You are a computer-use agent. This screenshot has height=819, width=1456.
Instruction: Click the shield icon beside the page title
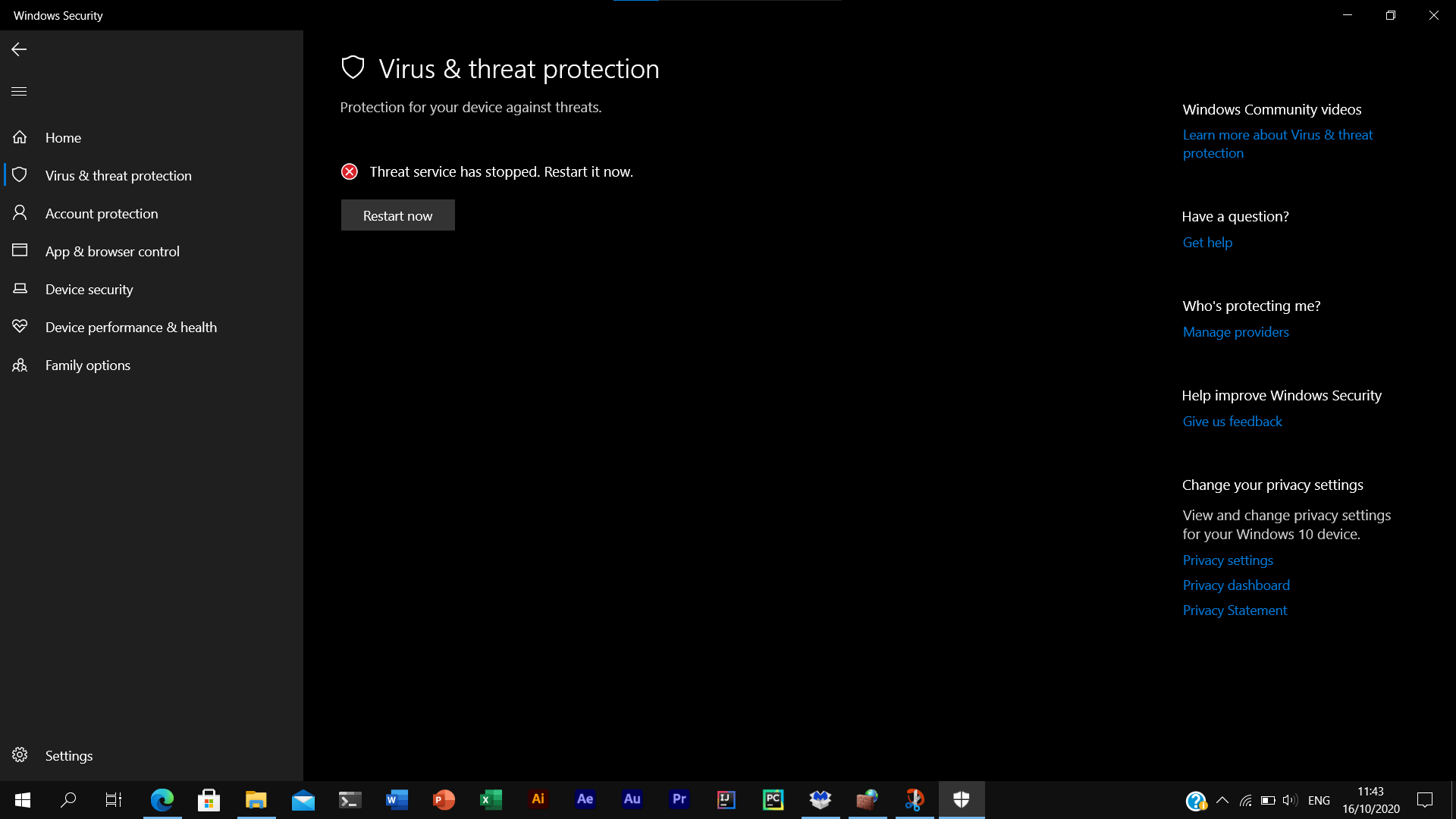pyautogui.click(x=353, y=67)
